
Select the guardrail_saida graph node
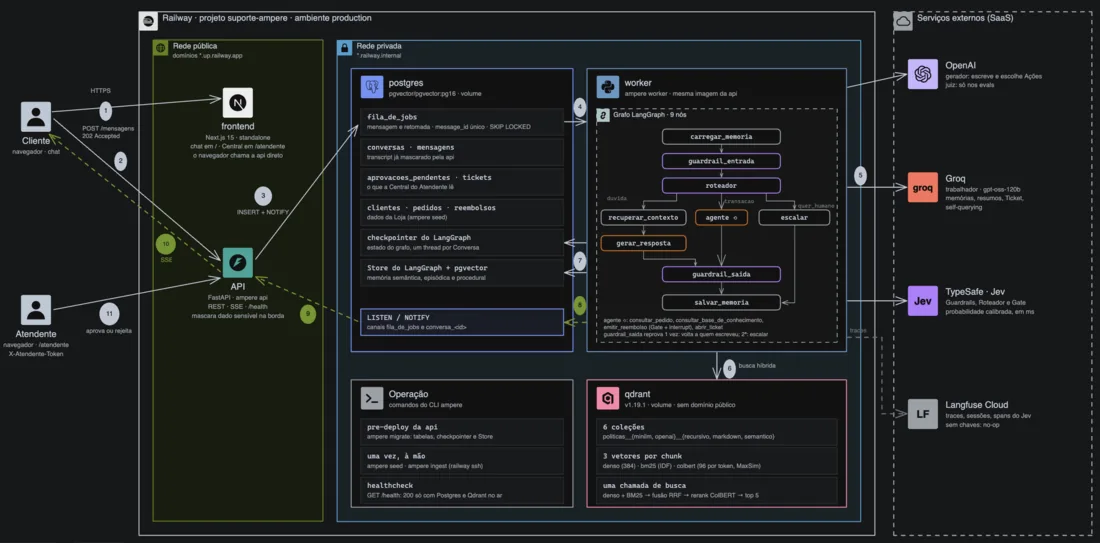pyautogui.click(x=721, y=274)
